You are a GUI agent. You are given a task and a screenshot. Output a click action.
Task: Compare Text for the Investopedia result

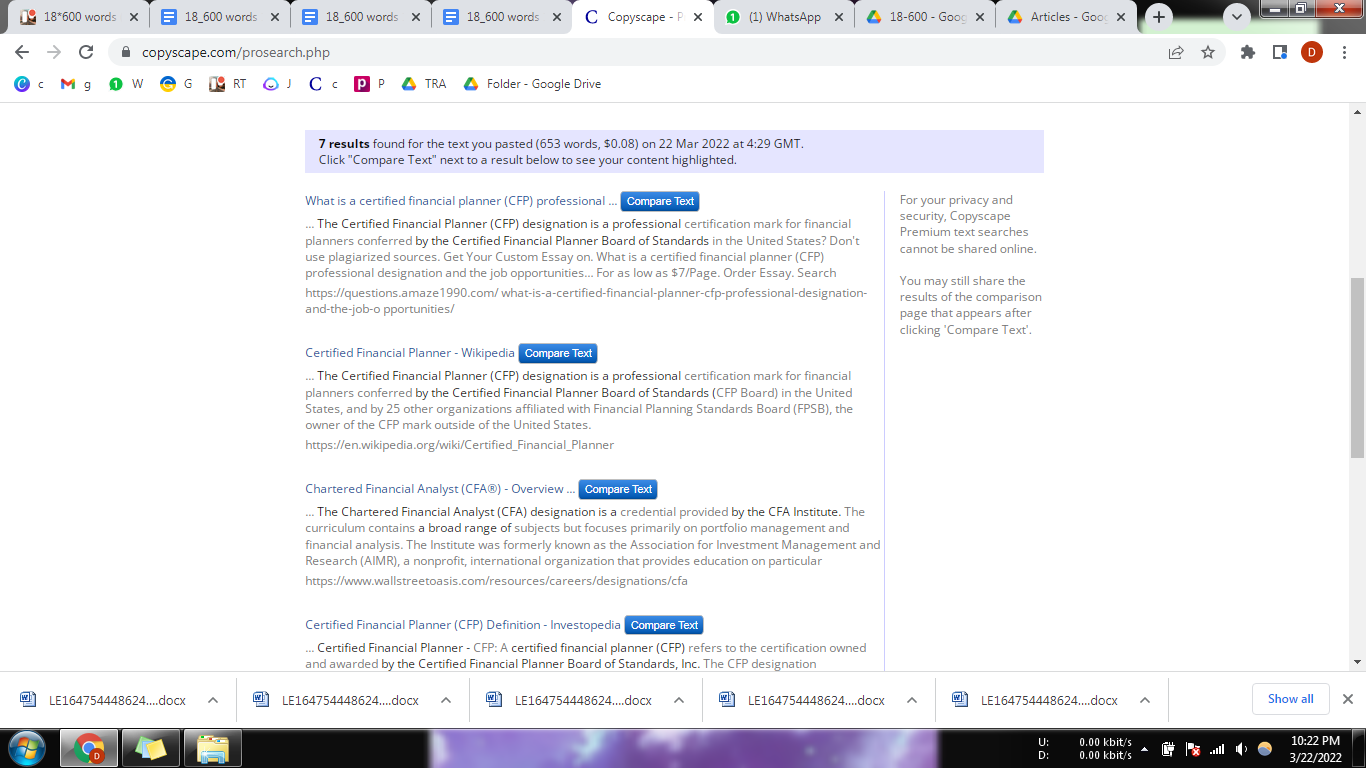click(664, 625)
